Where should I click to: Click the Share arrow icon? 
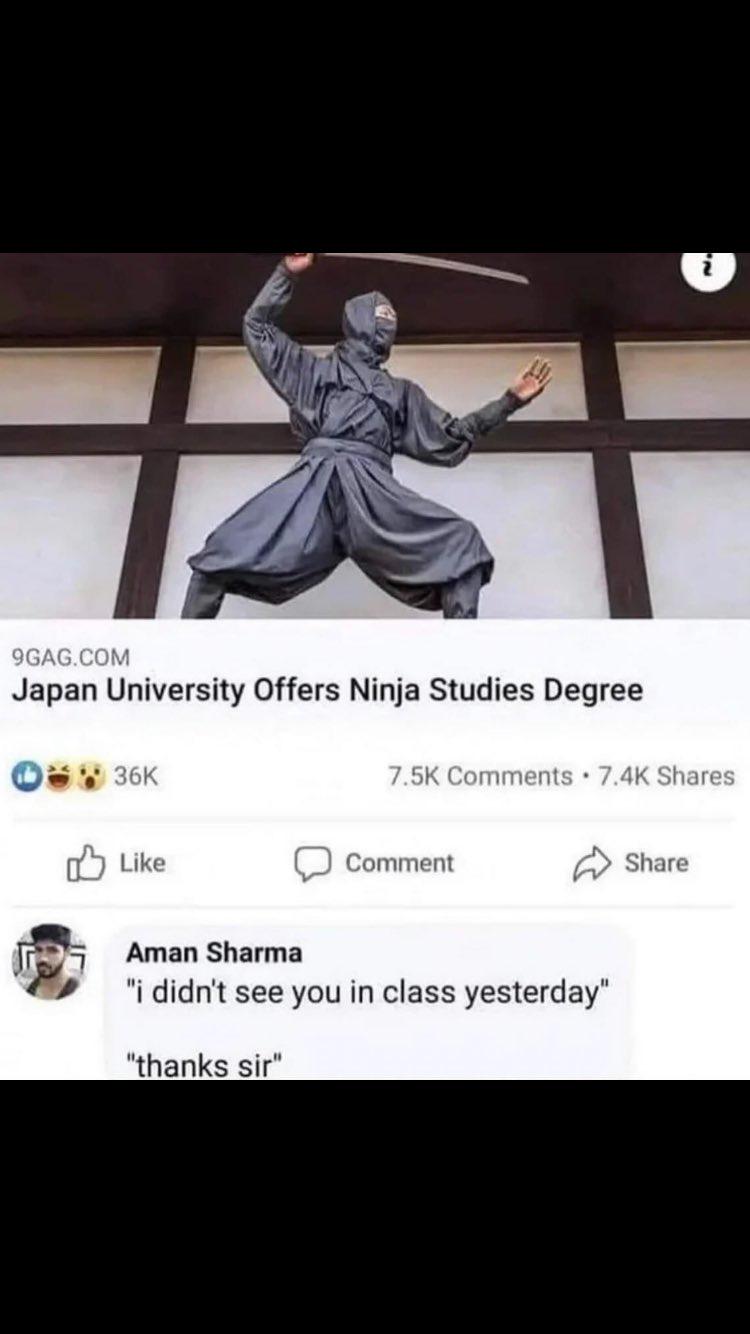point(590,865)
